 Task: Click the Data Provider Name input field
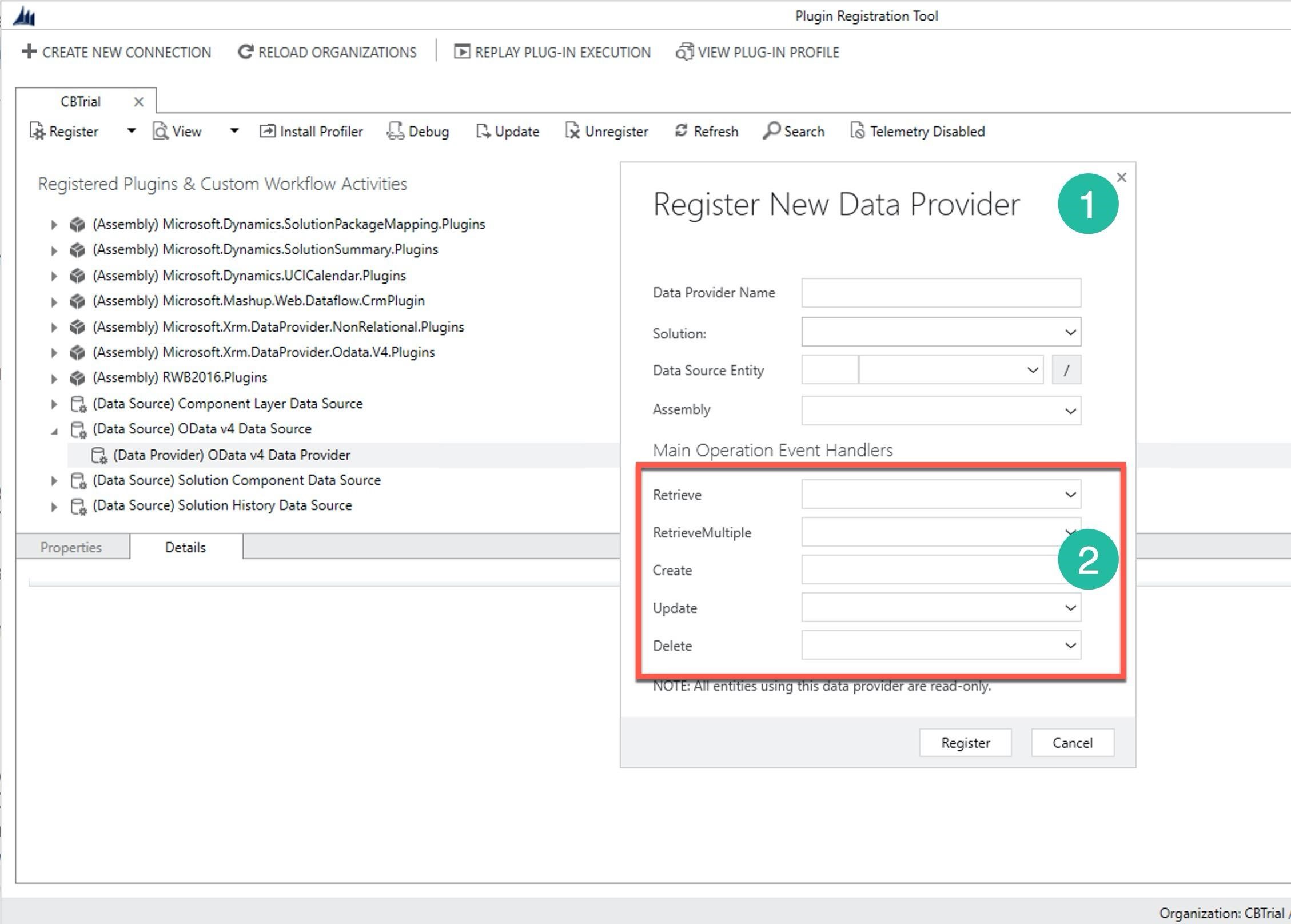(x=941, y=293)
